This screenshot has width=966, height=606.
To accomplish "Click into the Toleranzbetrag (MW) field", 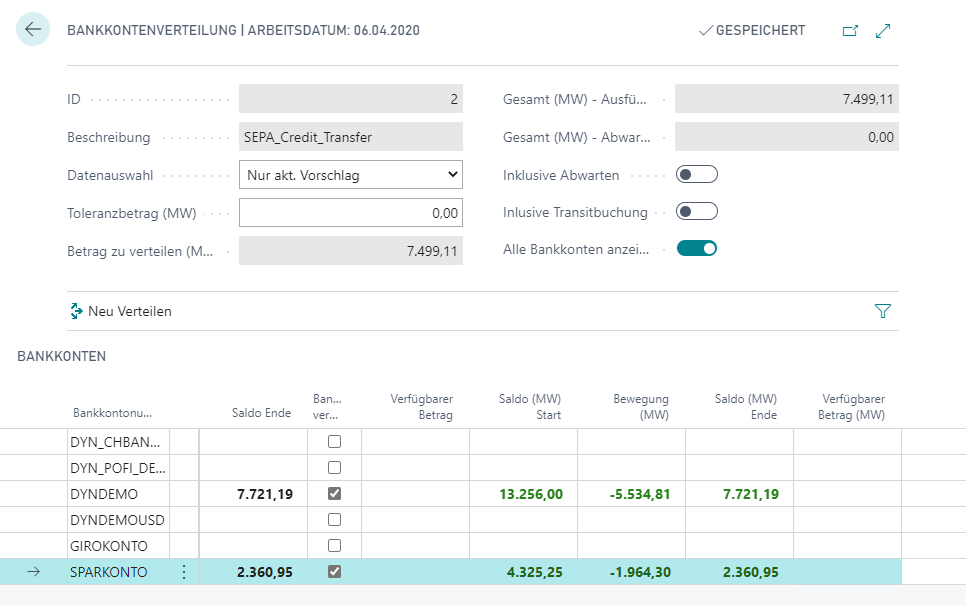I will point(351,212).
